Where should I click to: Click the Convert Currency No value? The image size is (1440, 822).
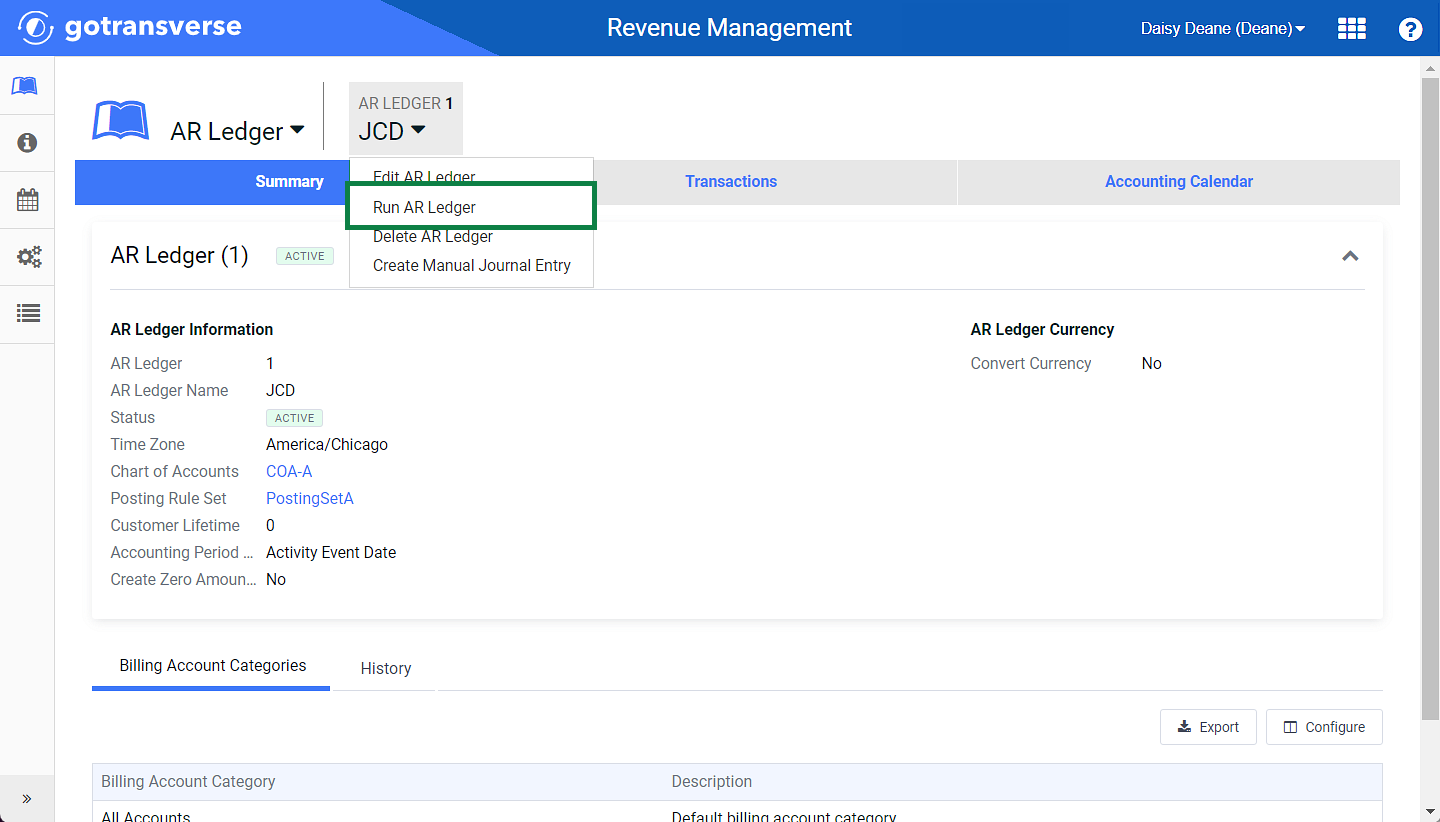point(1152,363)
